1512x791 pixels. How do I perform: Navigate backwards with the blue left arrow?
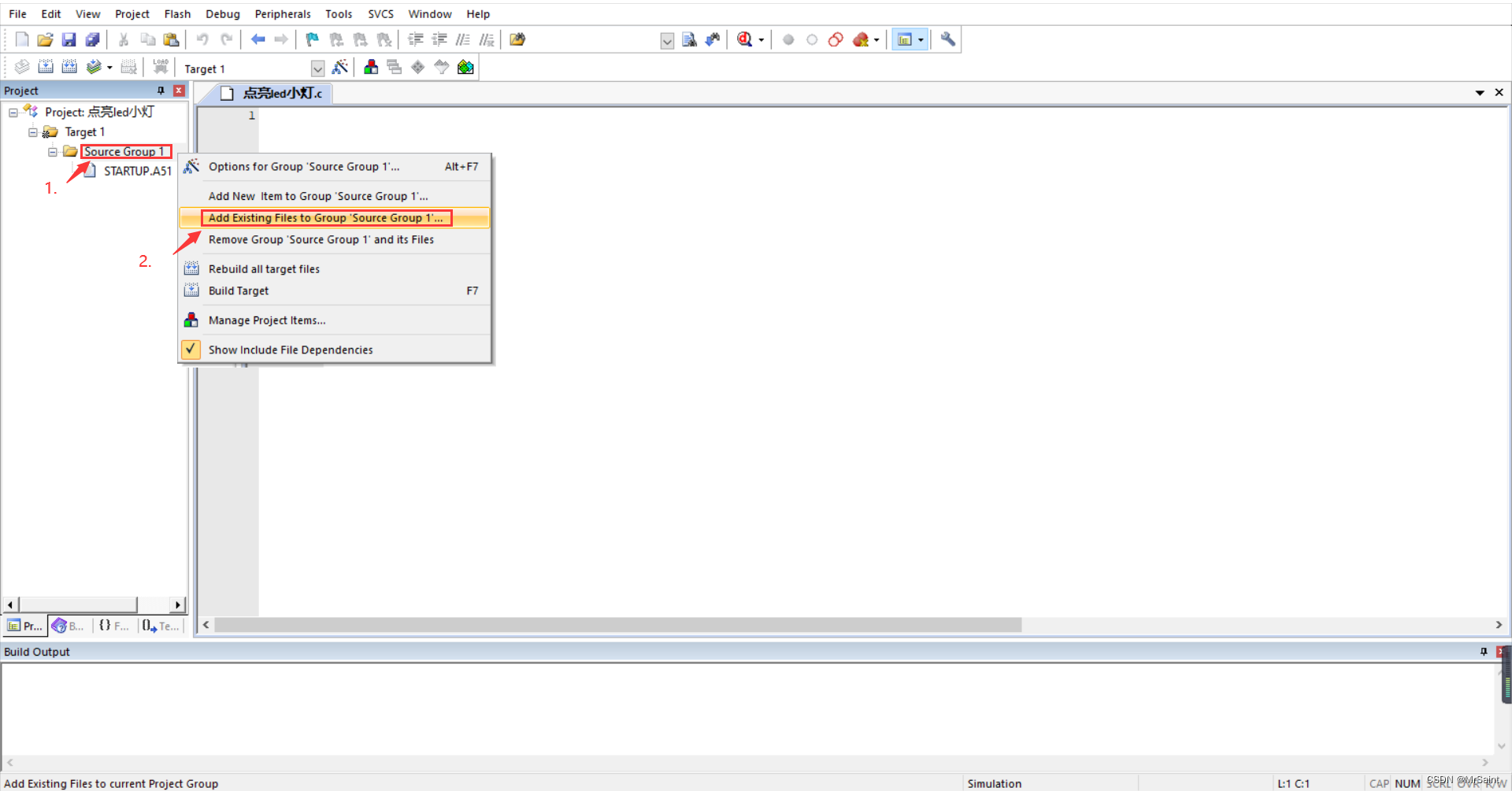[258, 39]
